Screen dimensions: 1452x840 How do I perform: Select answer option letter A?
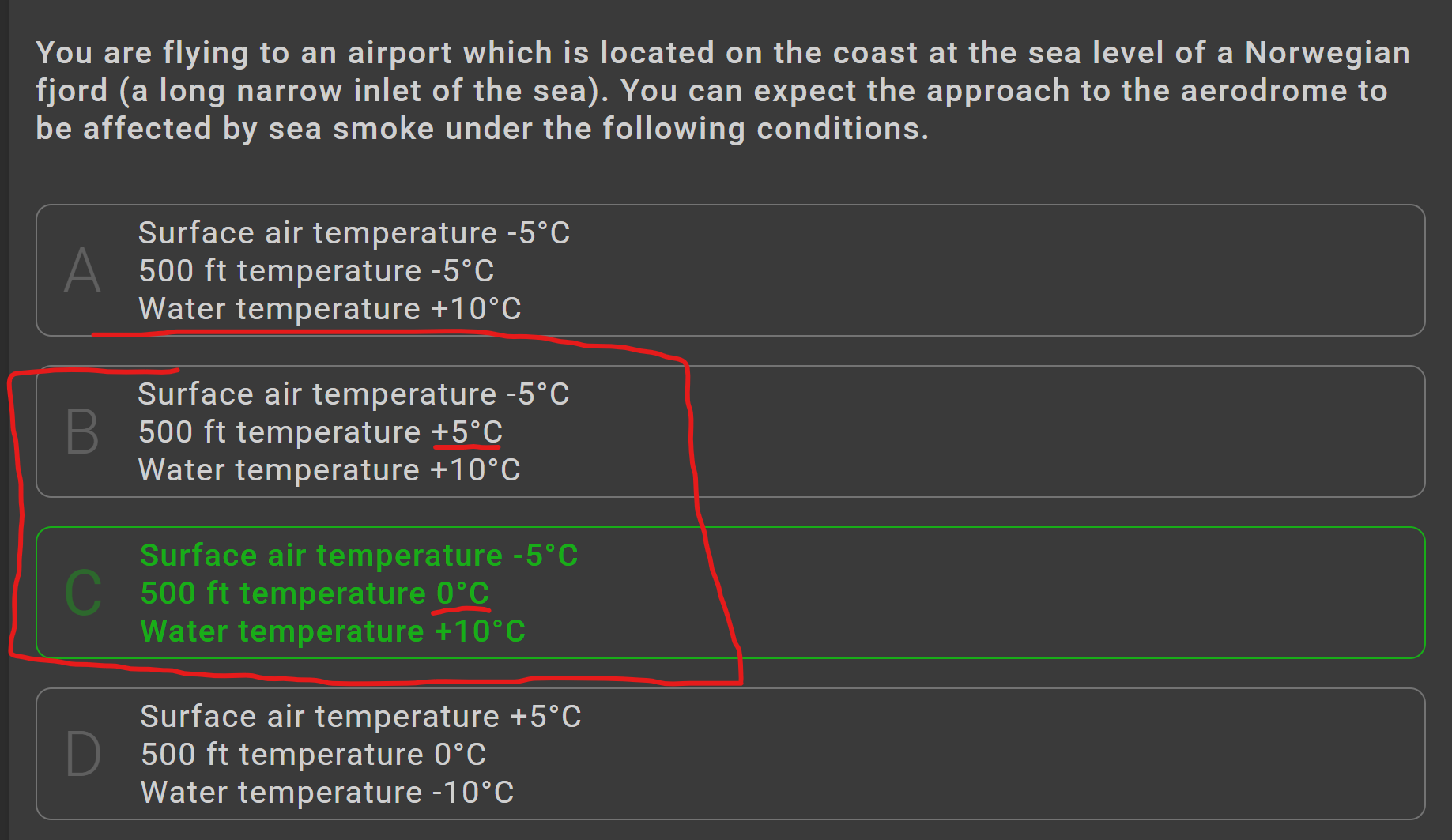click(x=82, y=271)
